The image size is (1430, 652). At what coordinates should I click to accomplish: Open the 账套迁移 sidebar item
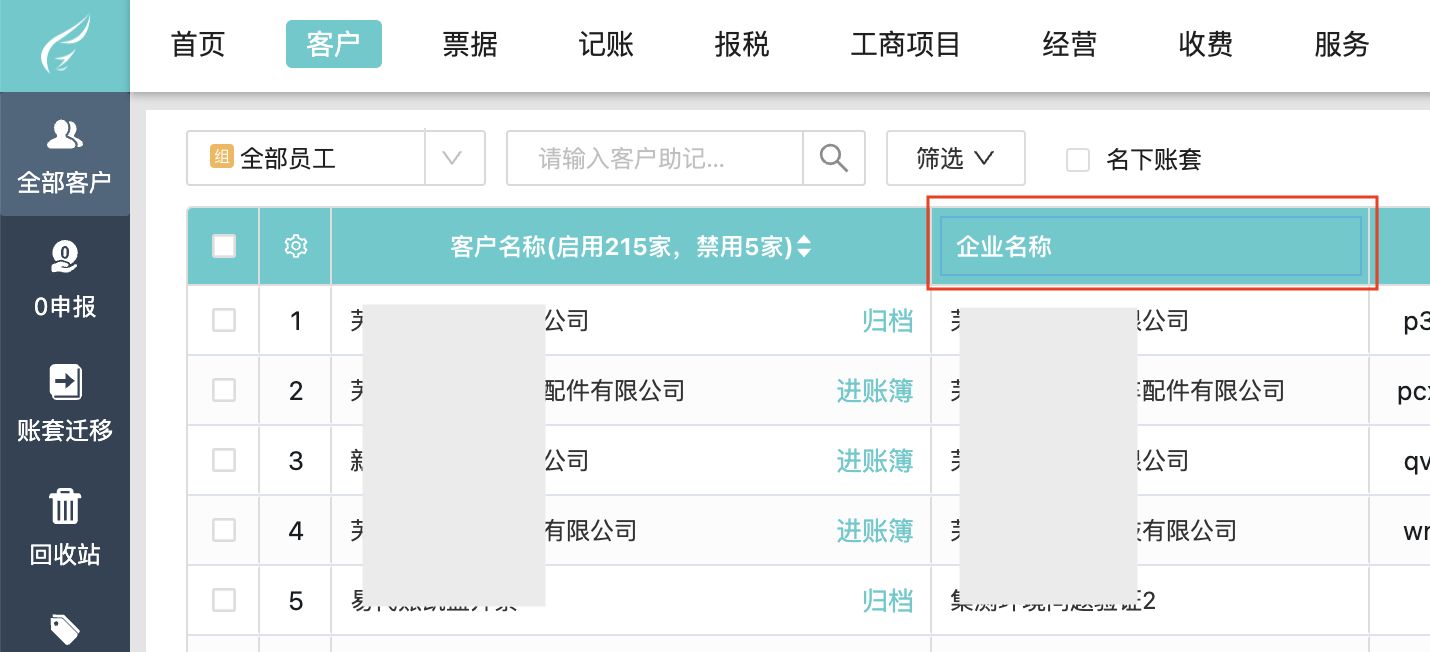pyautogui.click(x=65, y=403)
